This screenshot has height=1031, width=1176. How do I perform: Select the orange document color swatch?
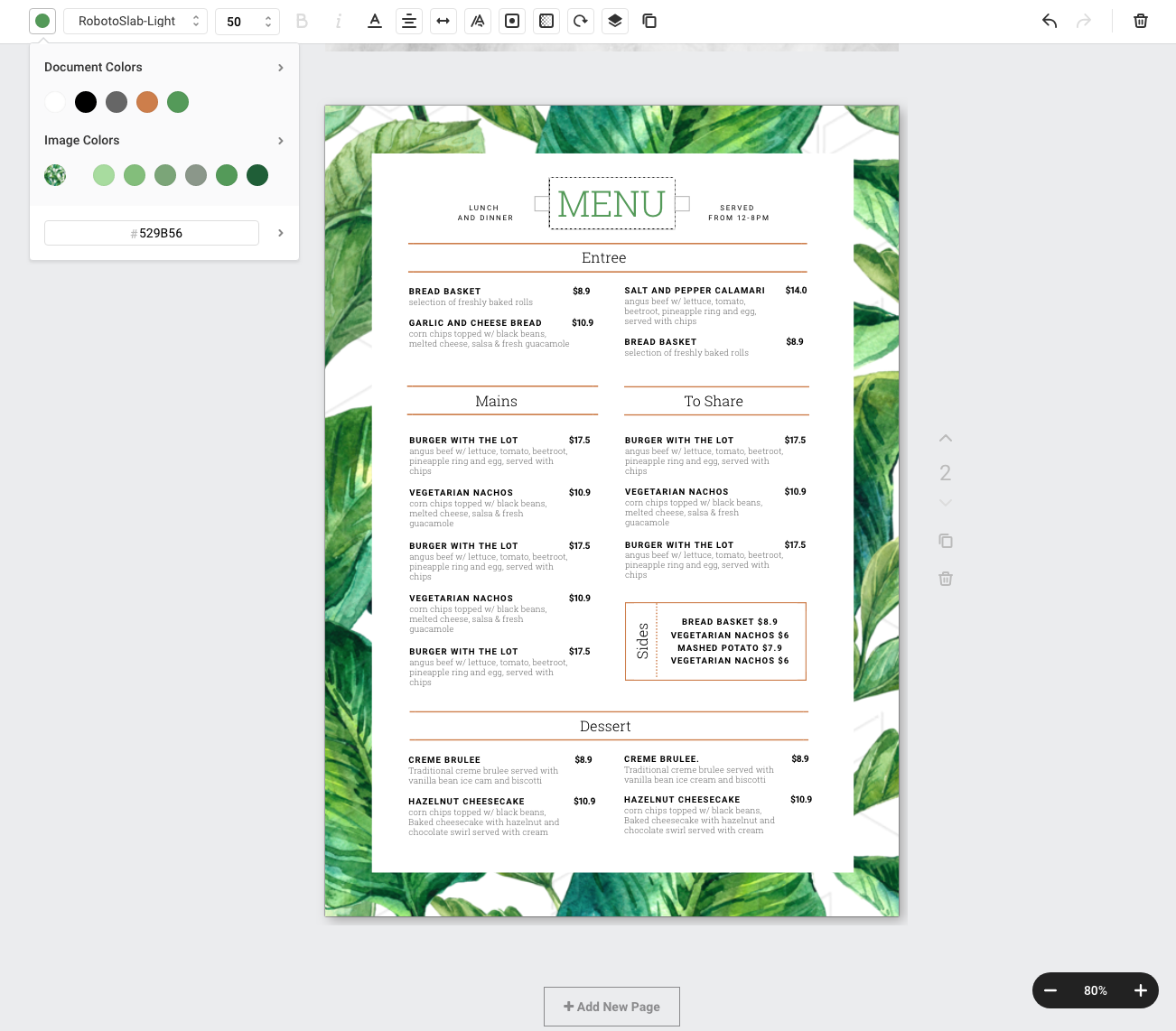point(147,102)
